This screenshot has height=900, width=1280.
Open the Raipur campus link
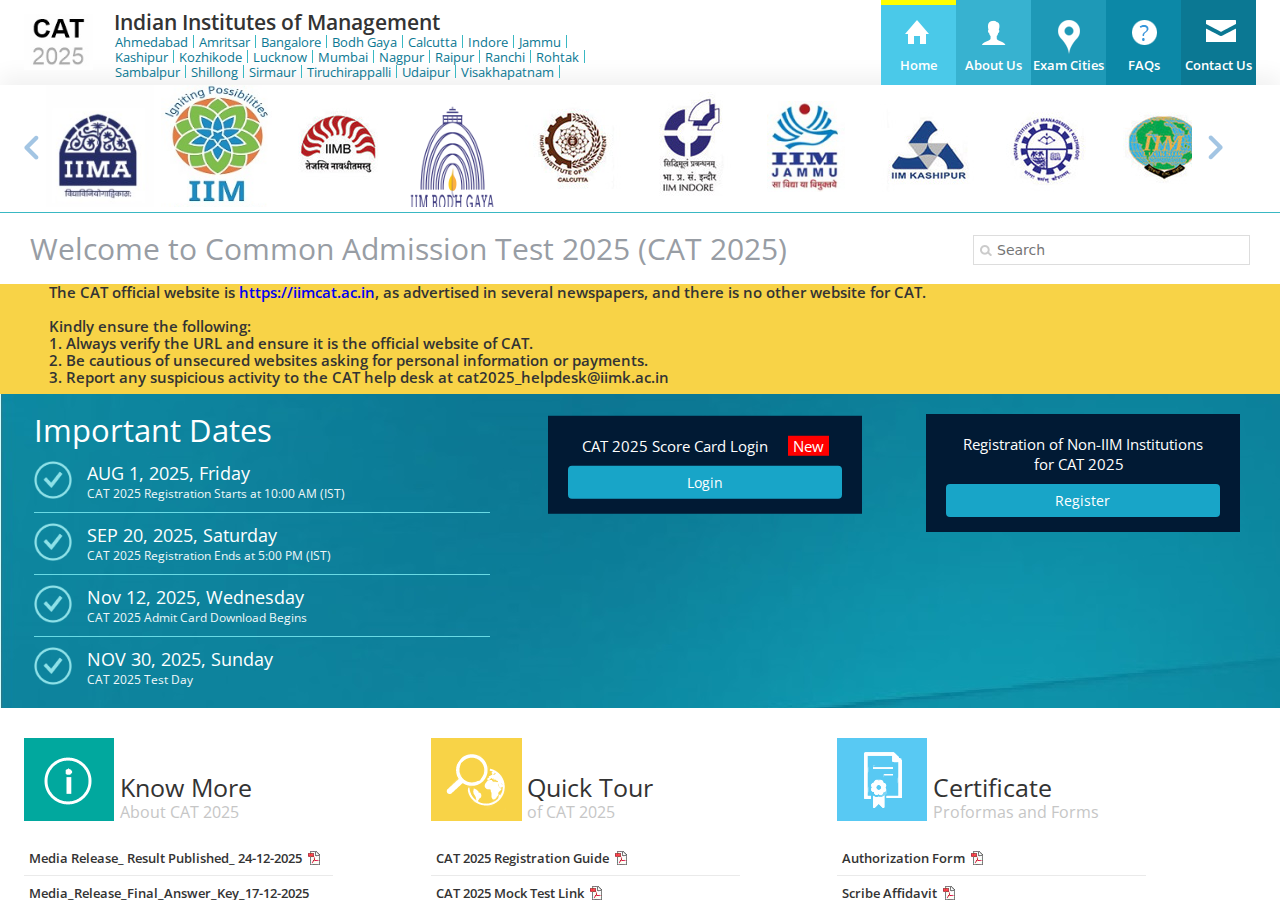(455, 57)
